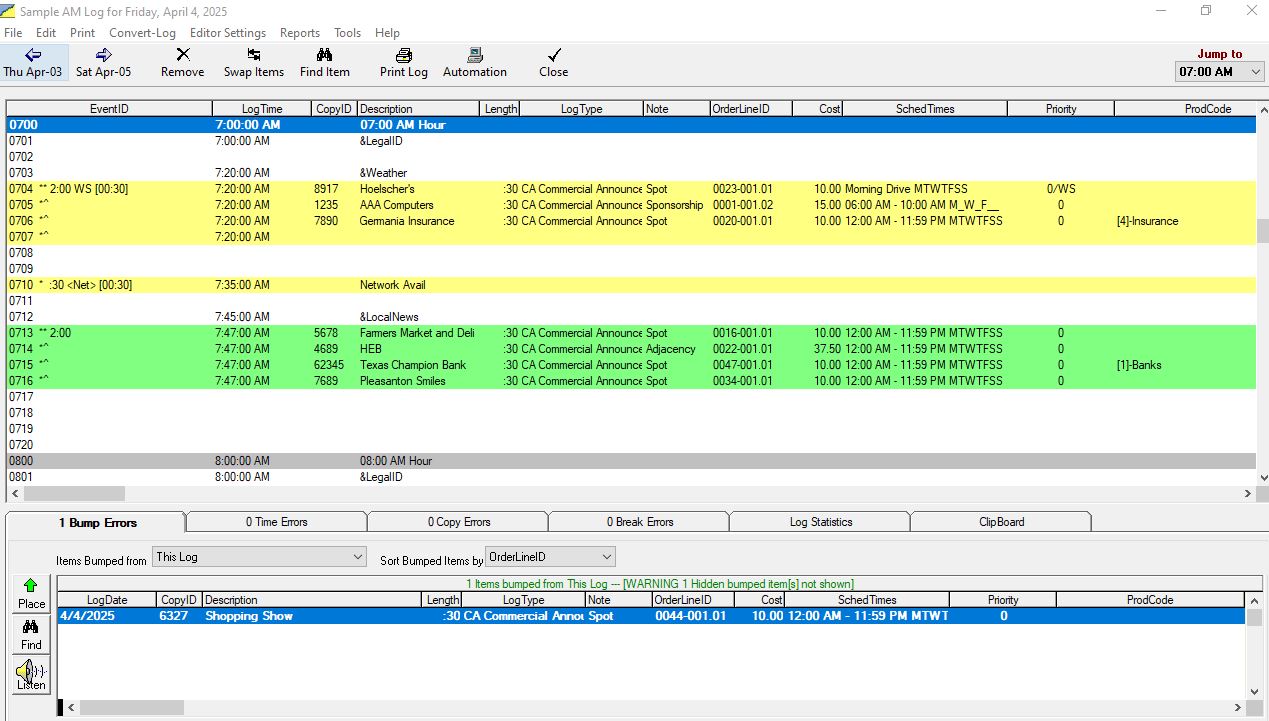Open the Automation tool
Image resolution: width=1269 pixels, height=721 pixels.
tap(475, 62)
